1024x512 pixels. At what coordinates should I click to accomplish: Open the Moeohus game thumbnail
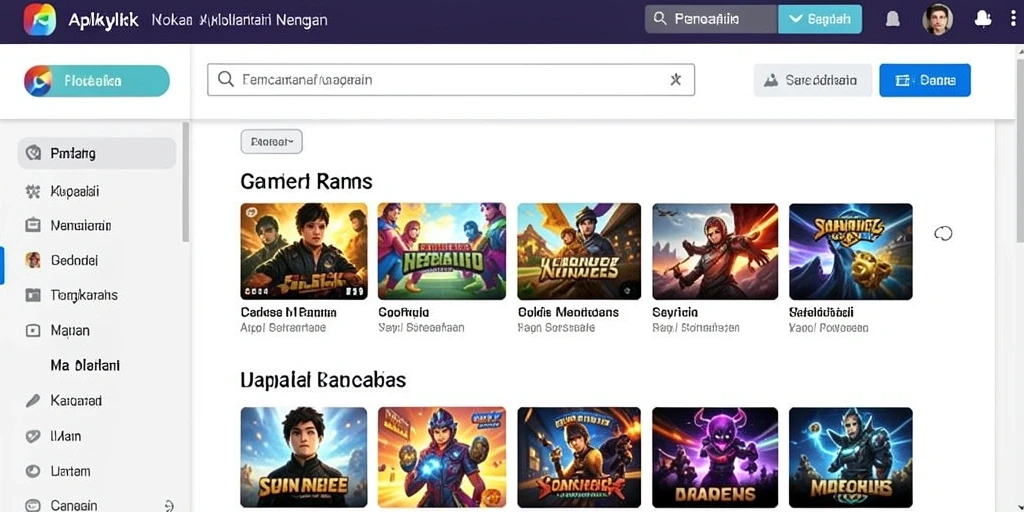click(850, 457)
